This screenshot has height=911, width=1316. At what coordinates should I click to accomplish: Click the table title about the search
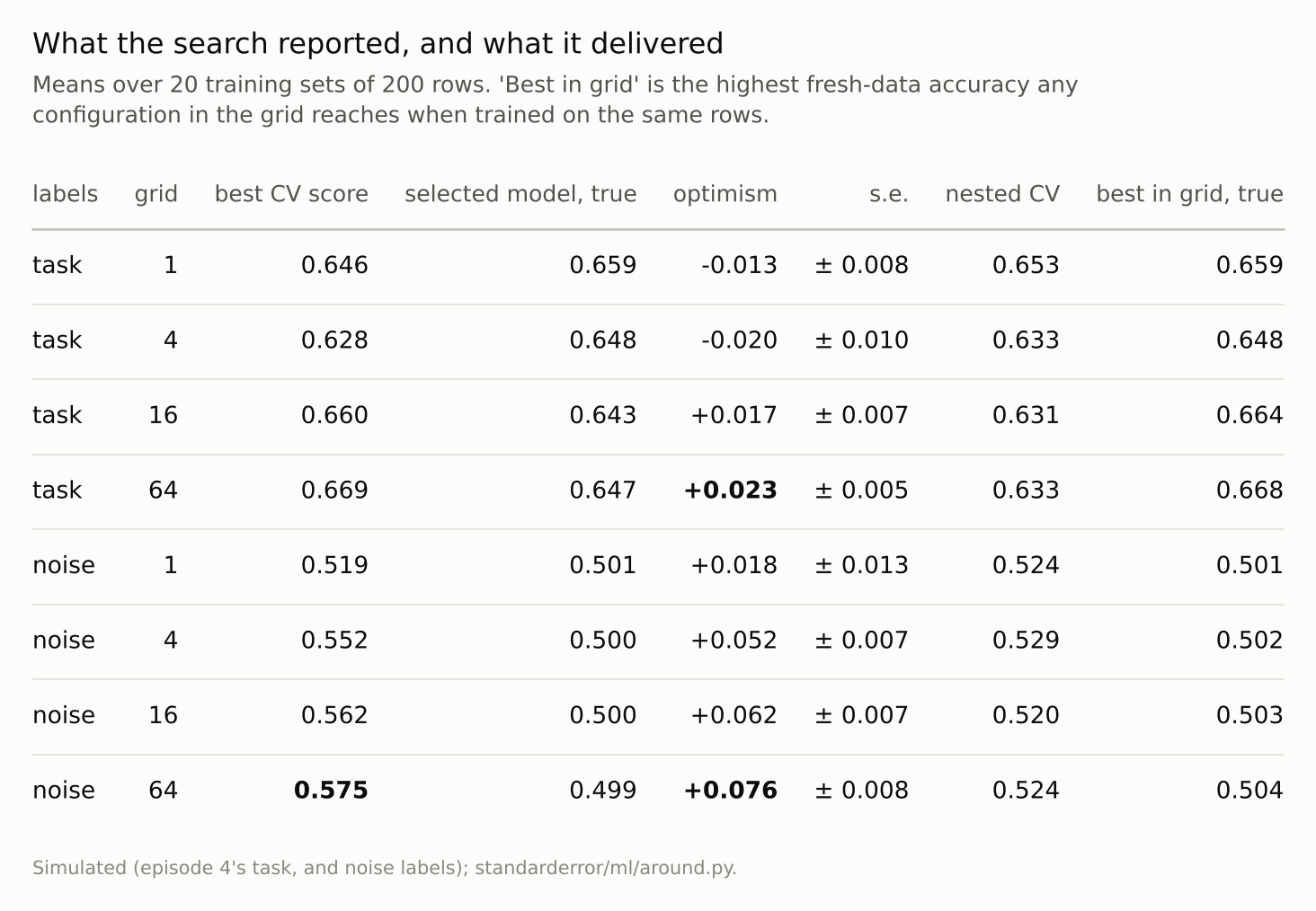378,43
